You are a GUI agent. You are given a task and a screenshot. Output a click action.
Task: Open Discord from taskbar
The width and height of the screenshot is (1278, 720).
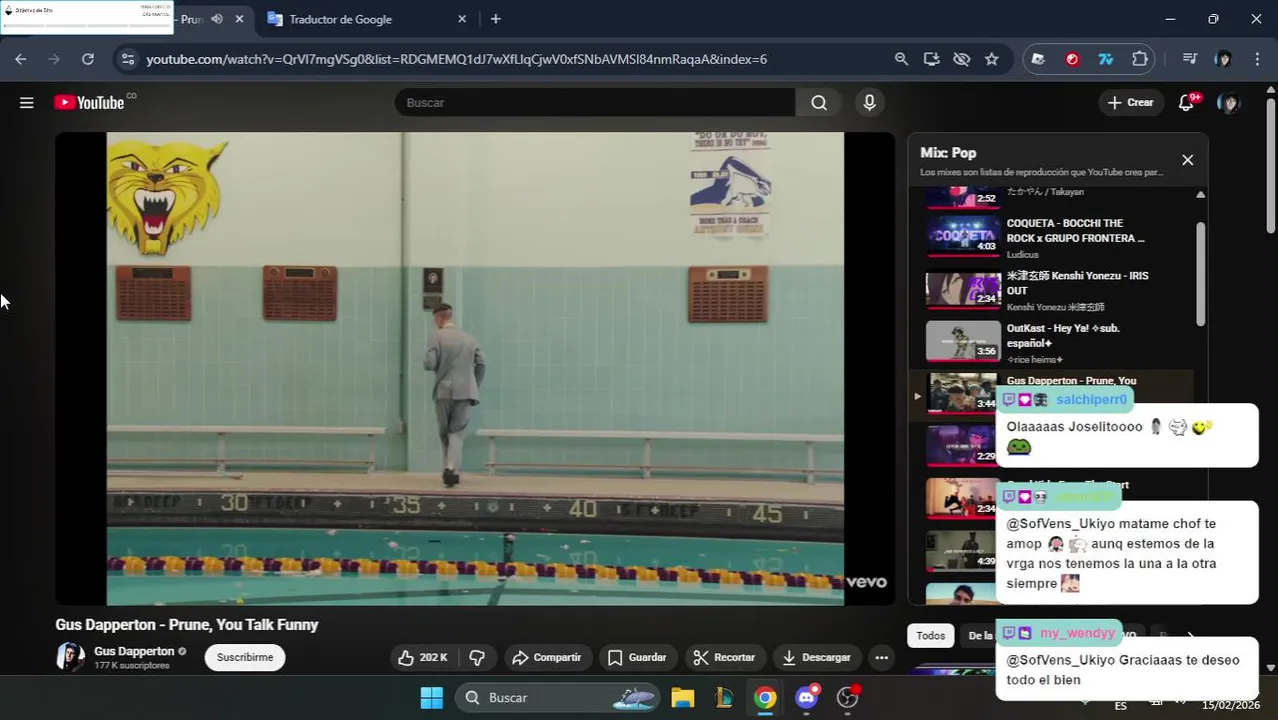coord(806,697)
